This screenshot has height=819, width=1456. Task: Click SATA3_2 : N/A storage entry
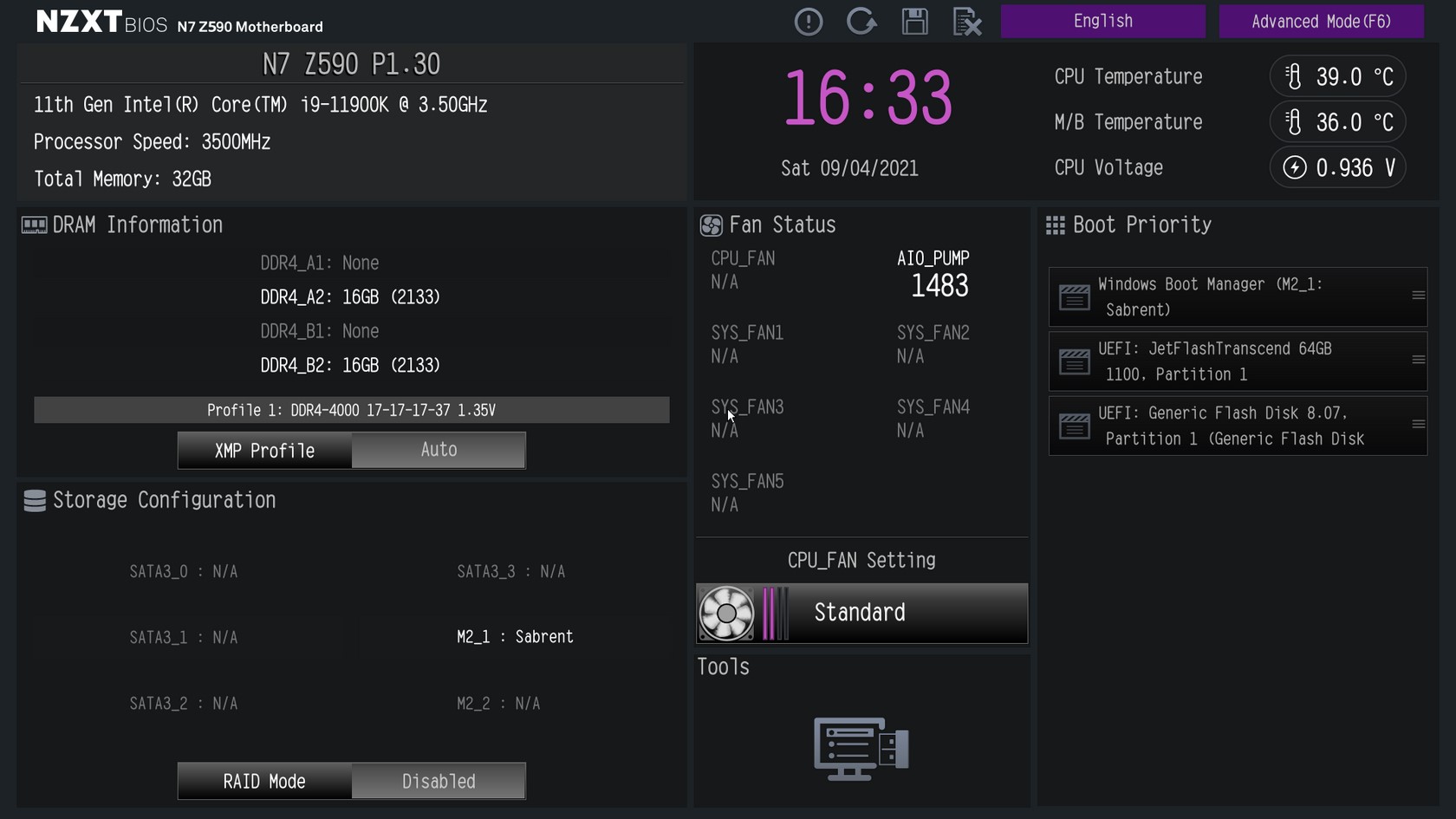[x=184, y=704]
